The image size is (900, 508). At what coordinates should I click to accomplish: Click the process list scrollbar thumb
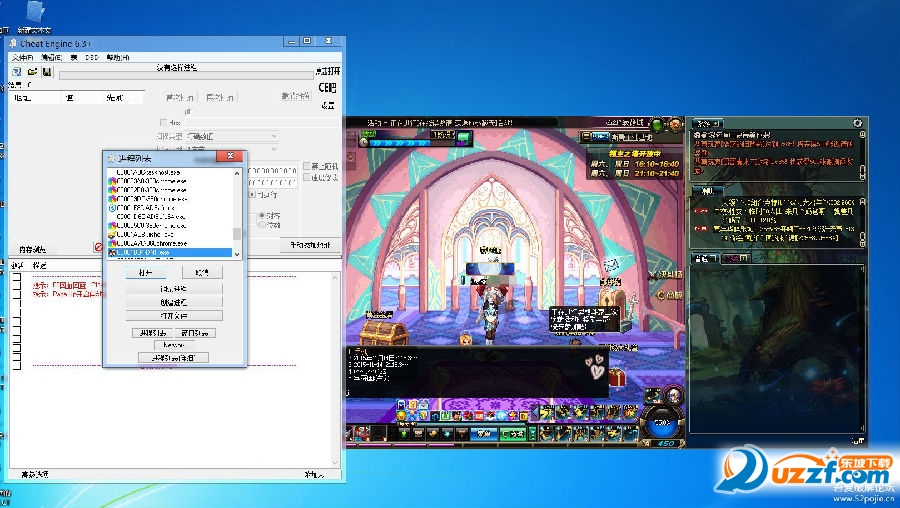(237, 234)
